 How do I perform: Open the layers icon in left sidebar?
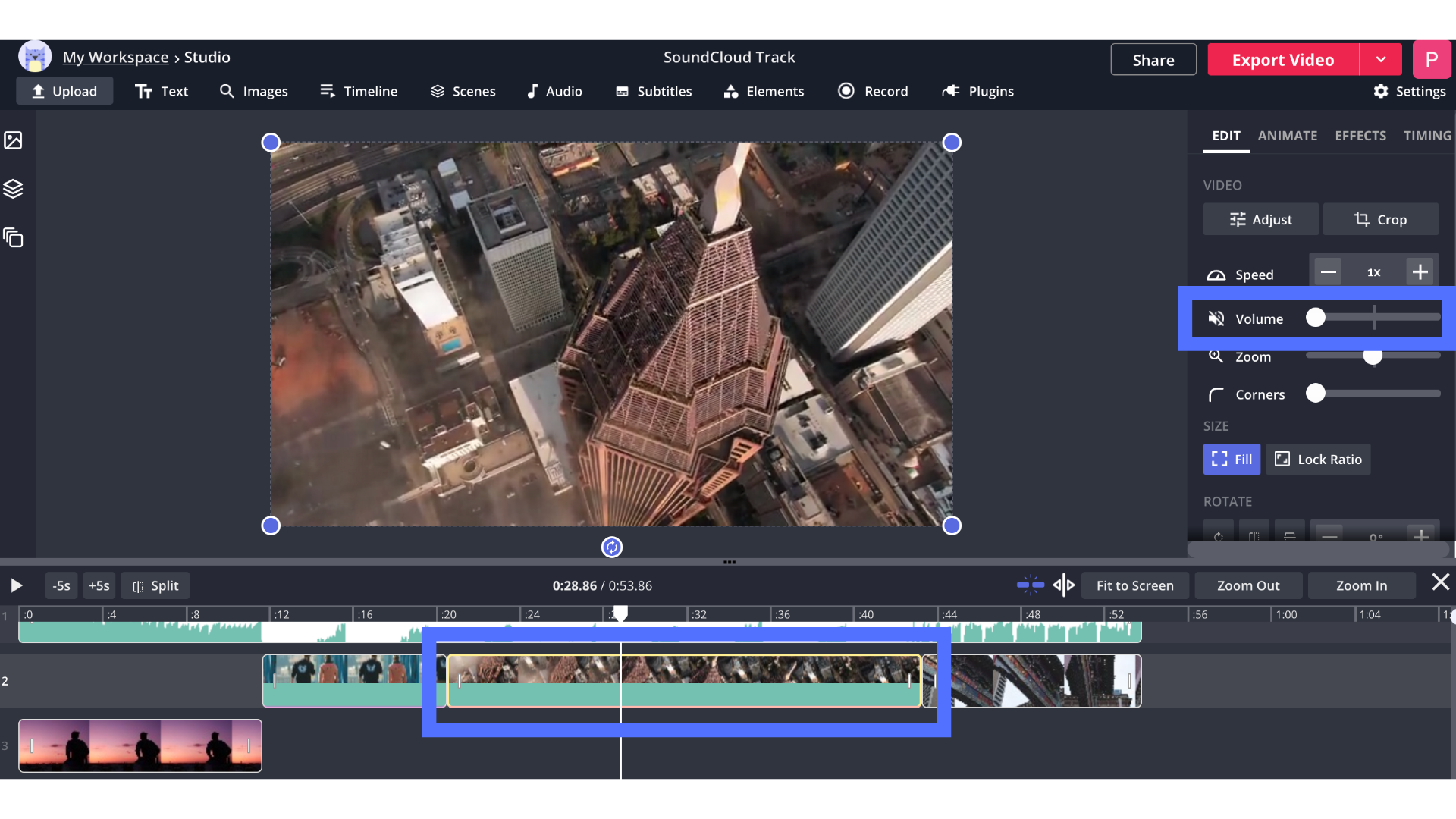point(13,189)
